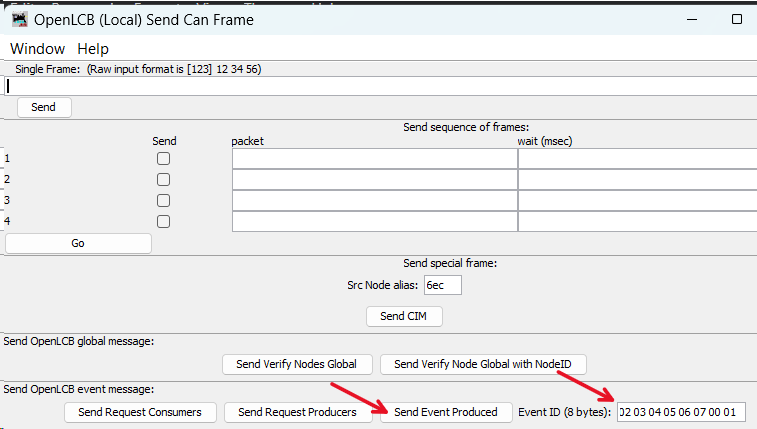The height and width of the screenshot is (429, 757).
Task: Click Send Verify Nodes Global button
Action: [x=297, y=364]
